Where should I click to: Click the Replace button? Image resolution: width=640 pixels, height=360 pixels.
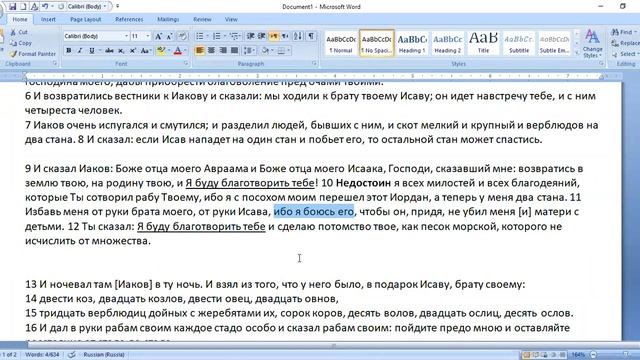pyautogui.click(x=625, y=43)
